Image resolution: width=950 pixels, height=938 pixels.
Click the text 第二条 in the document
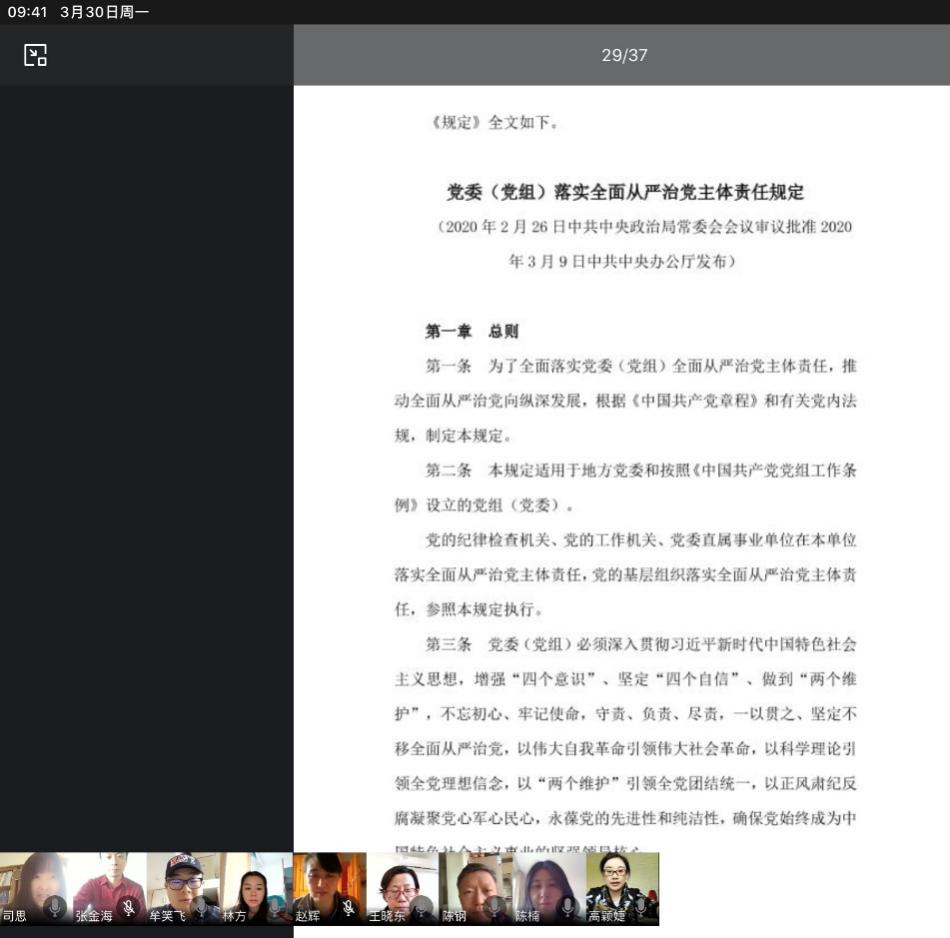tap(448, 470)
